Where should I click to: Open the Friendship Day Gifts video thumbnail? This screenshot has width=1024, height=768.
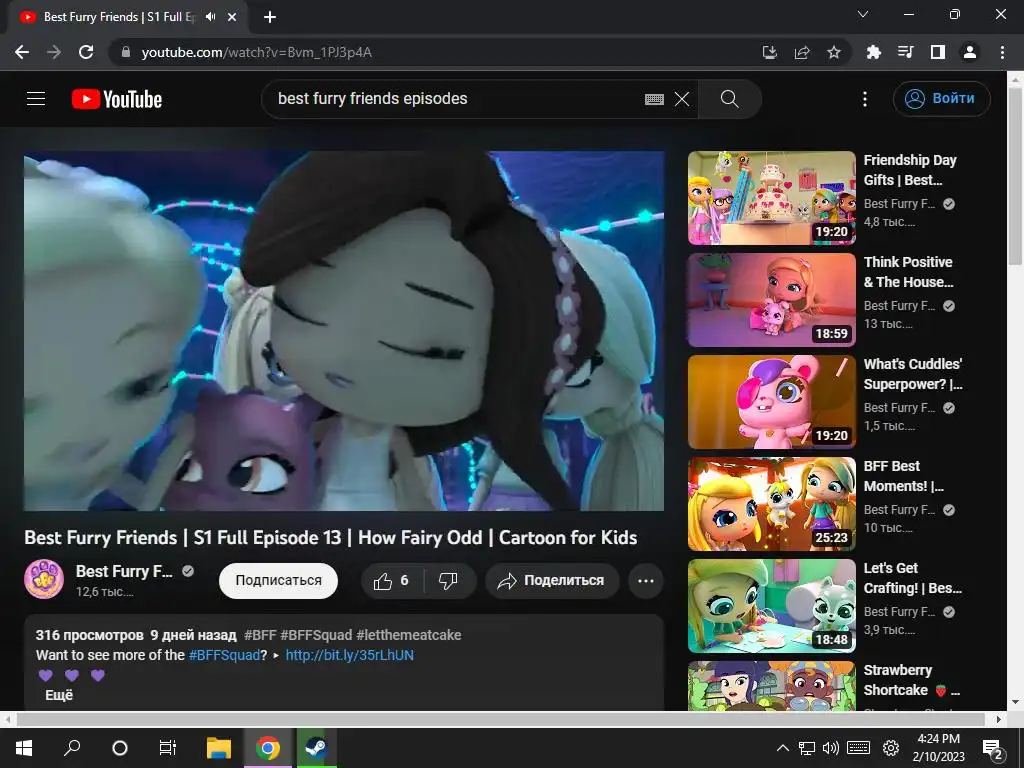(772, 198)
